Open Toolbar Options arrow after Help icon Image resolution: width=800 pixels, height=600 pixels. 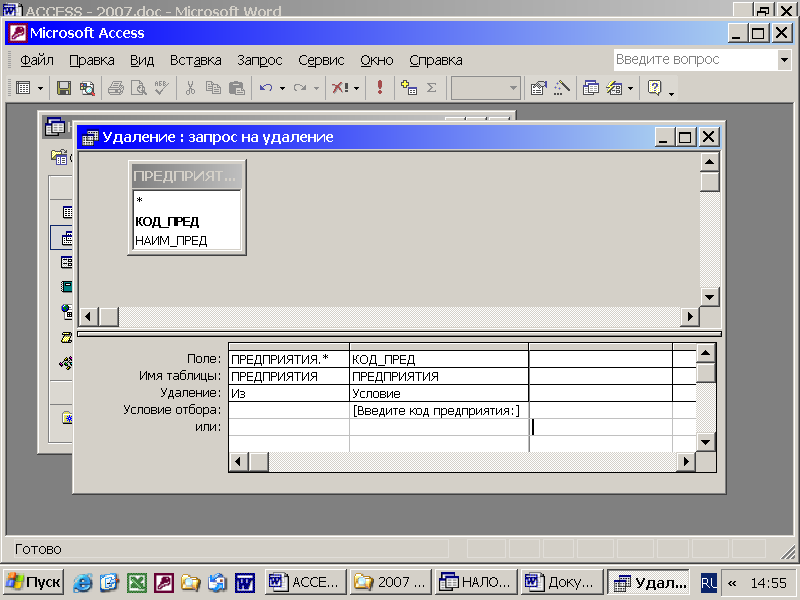671,93
